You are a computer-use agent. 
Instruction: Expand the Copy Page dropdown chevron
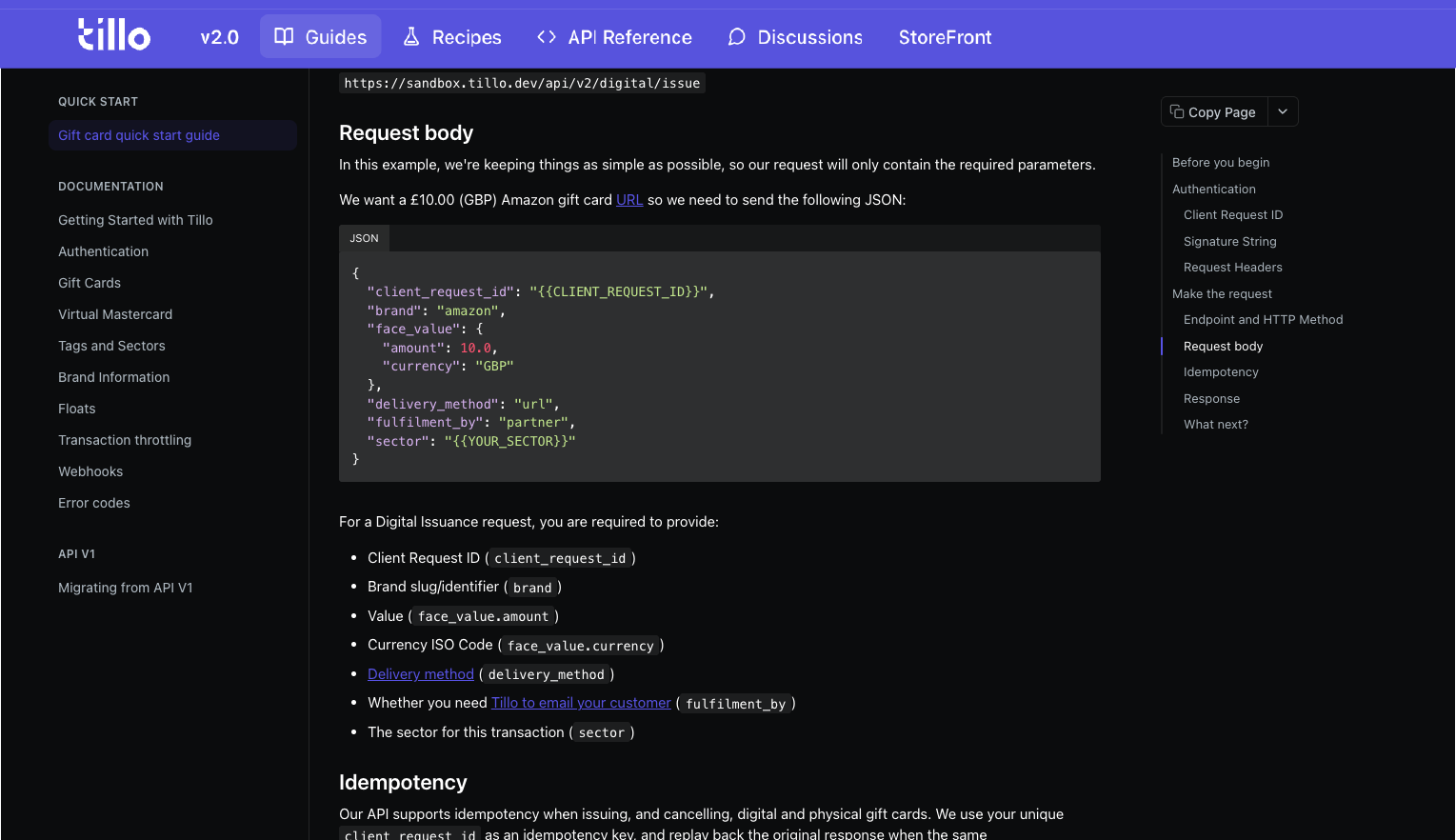1283,111
